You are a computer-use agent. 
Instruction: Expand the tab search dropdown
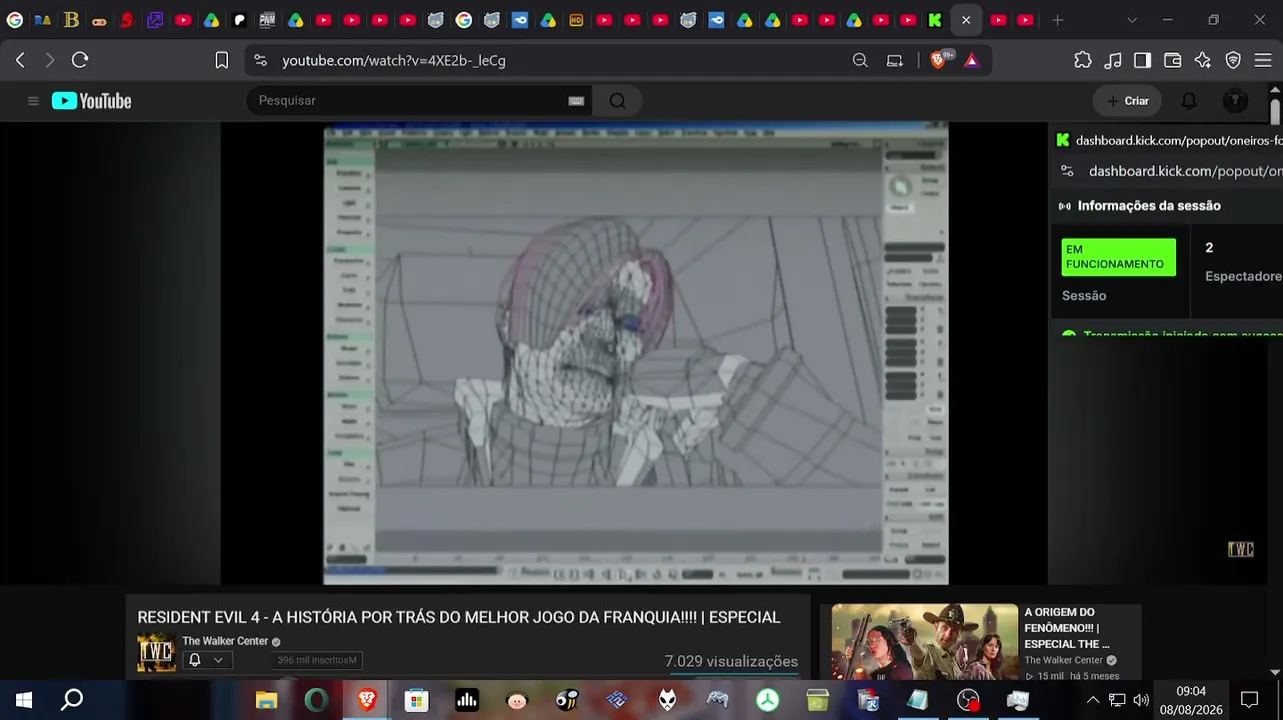[1132, 20]
